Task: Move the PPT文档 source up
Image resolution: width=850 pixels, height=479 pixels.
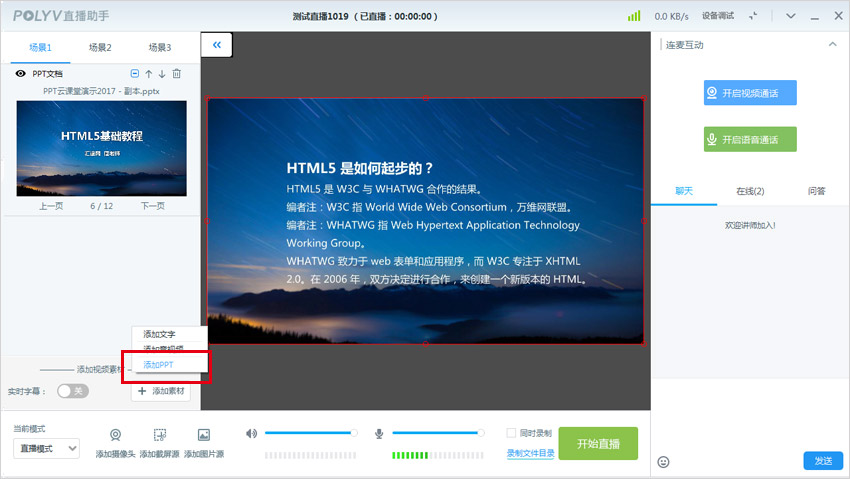Action: coord(149,74)
